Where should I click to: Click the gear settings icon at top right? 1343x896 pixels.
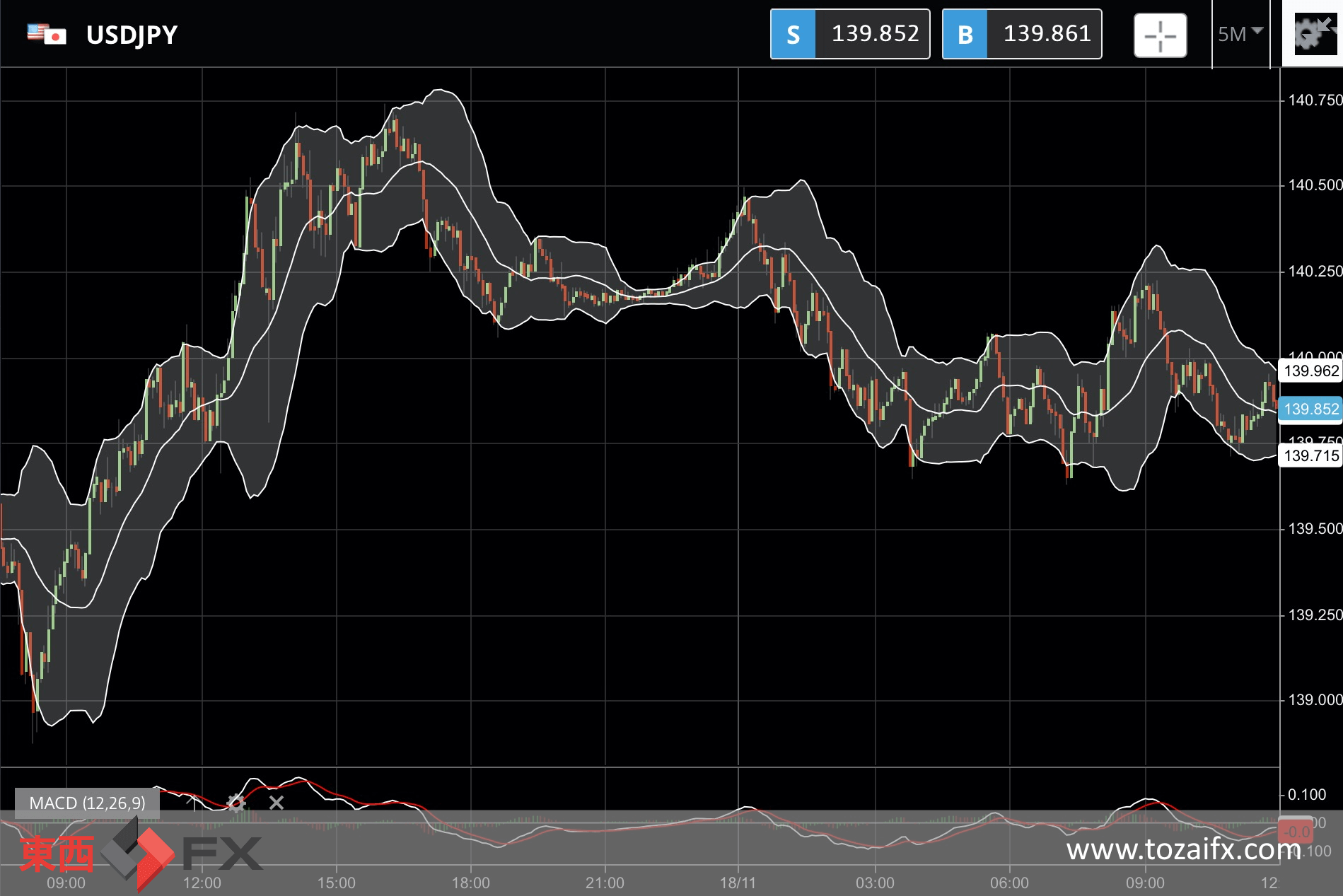1312,33
